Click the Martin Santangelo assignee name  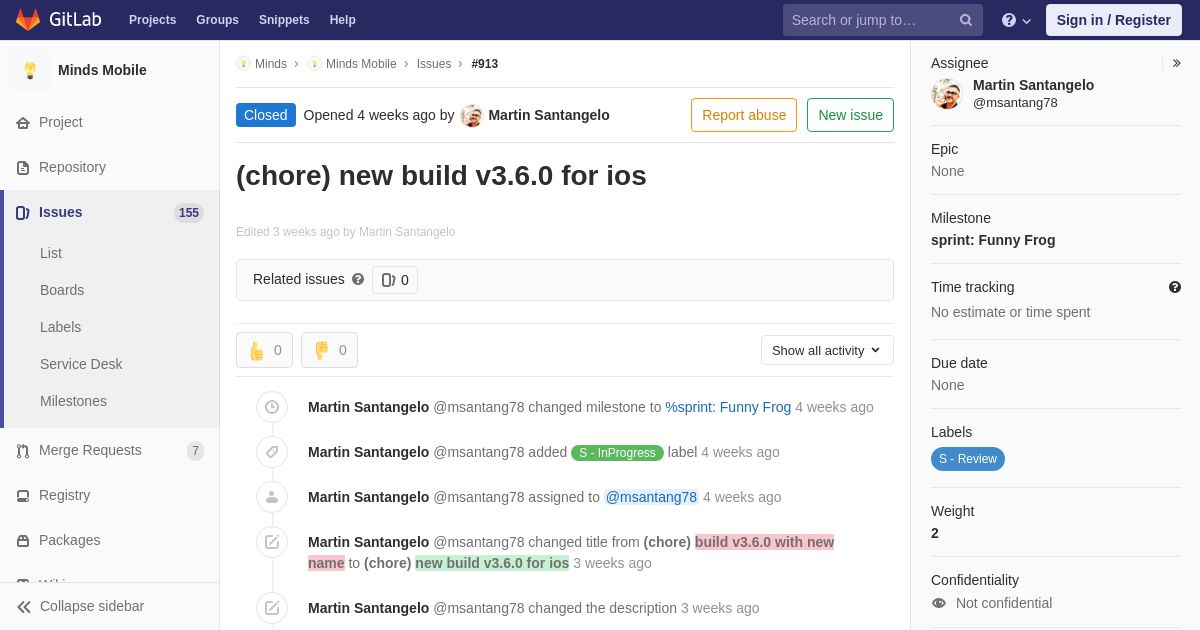tap(1033, 85)
